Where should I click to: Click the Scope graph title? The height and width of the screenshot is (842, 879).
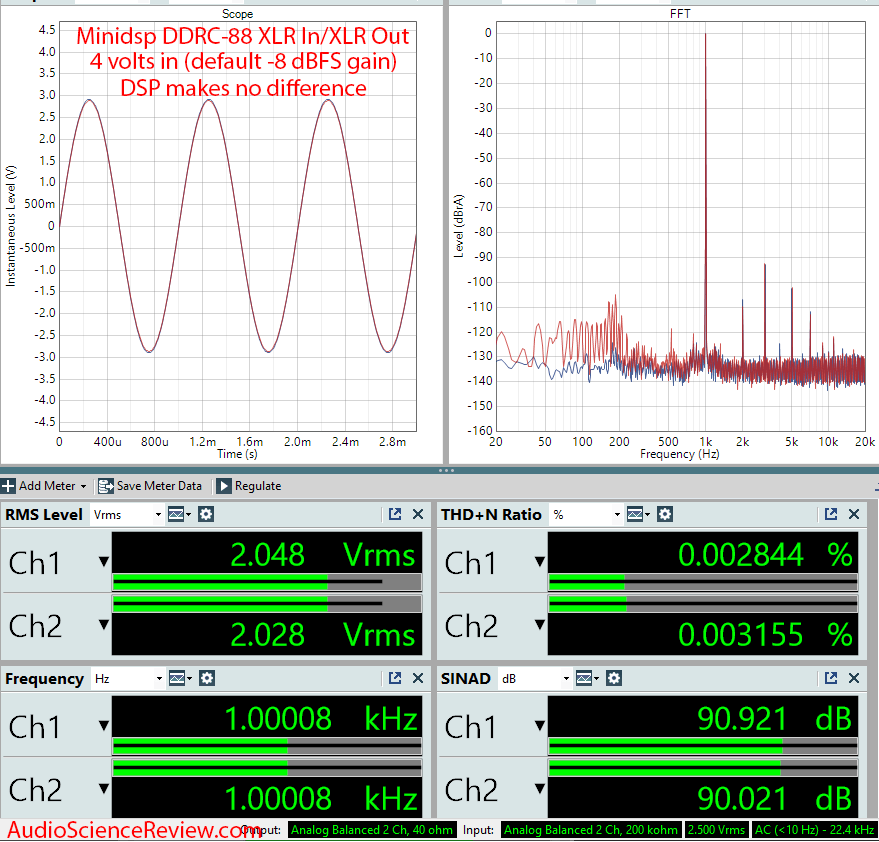click(237, 13)
